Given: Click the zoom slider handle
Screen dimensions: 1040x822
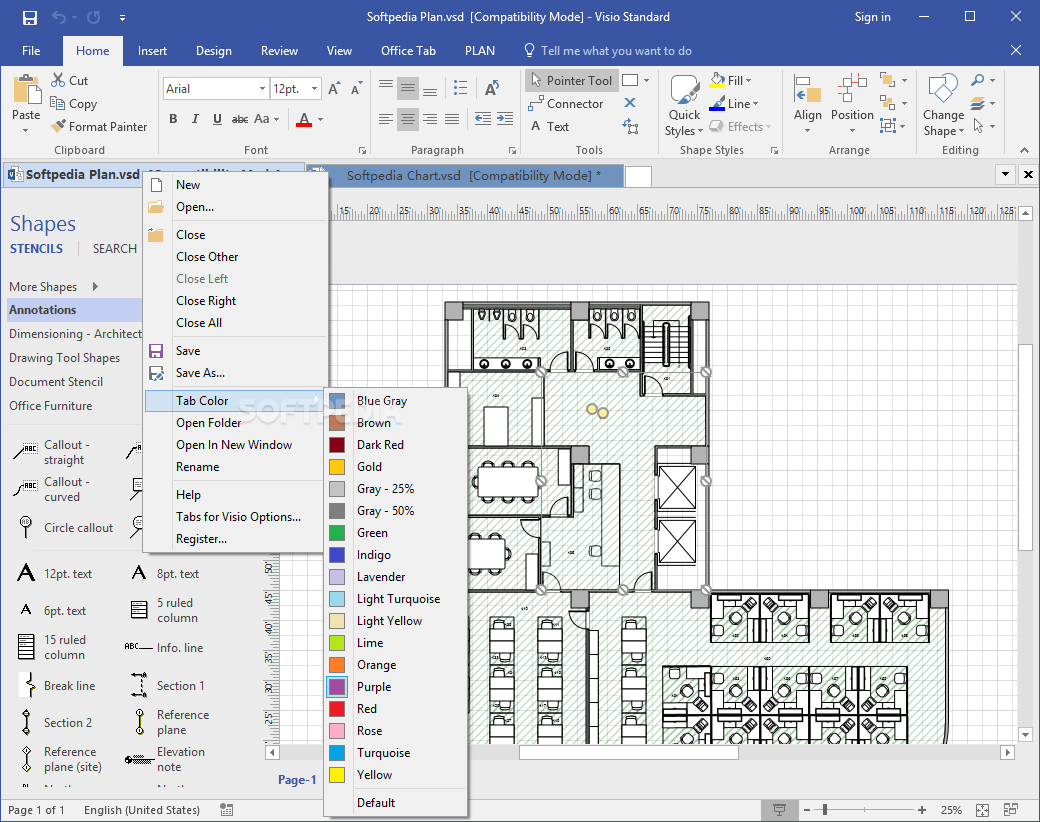Looking at the screenshot, I should [x=824, y=809].
